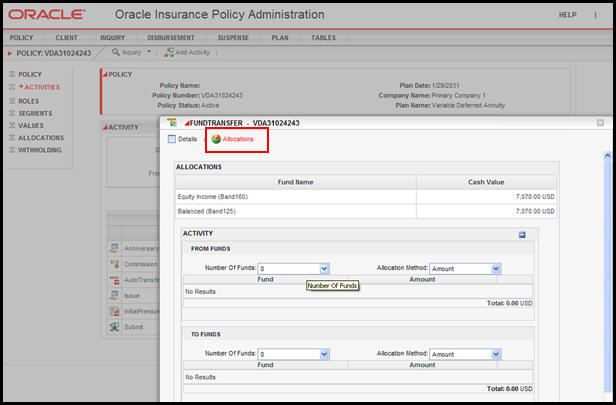Switch to the Details tab

tap(183, 139)
